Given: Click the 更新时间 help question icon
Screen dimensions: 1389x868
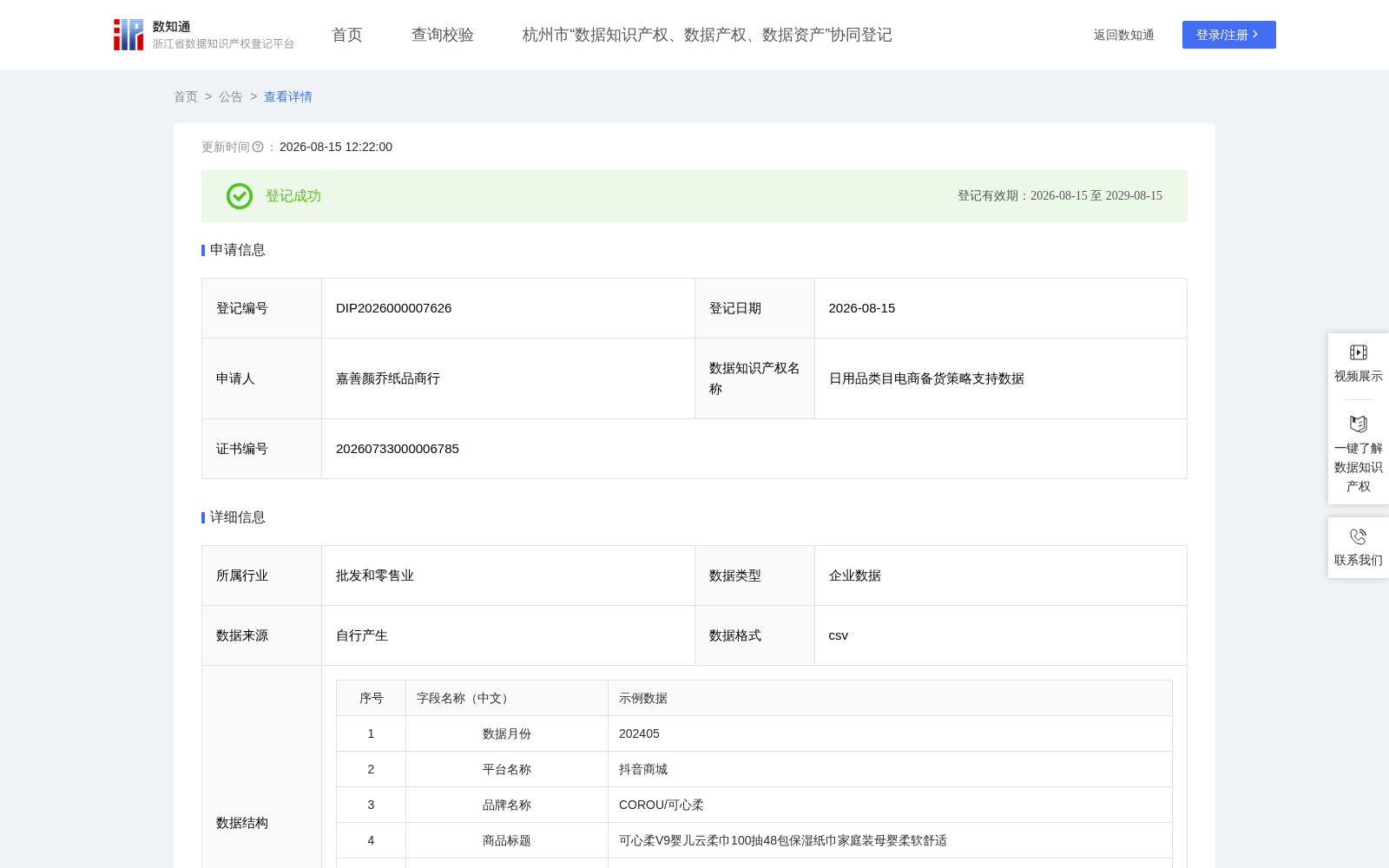Looking at the screenshot, I should point(258,147).
